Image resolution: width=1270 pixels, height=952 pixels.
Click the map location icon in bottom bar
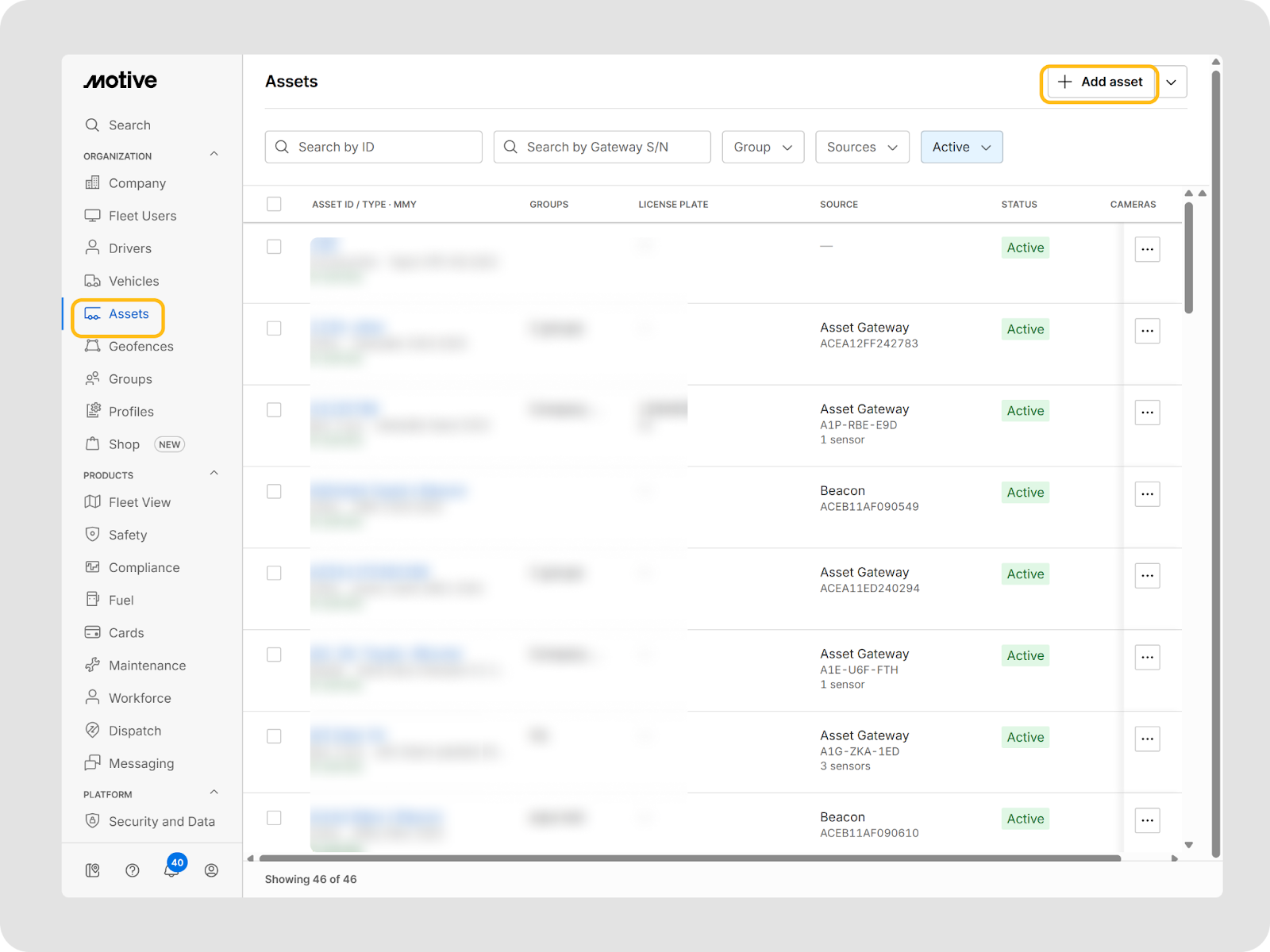pos(93,870)
